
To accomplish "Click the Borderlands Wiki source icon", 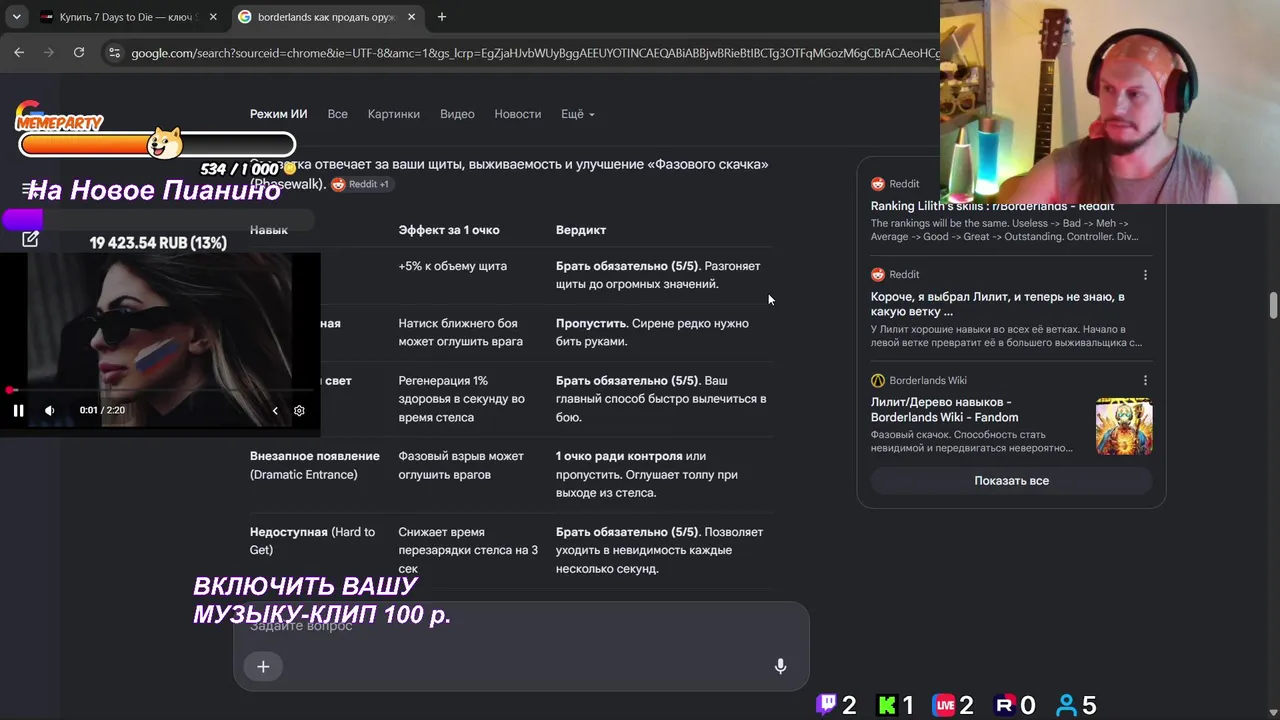I will pyautogui.click(x=878, y=381).
